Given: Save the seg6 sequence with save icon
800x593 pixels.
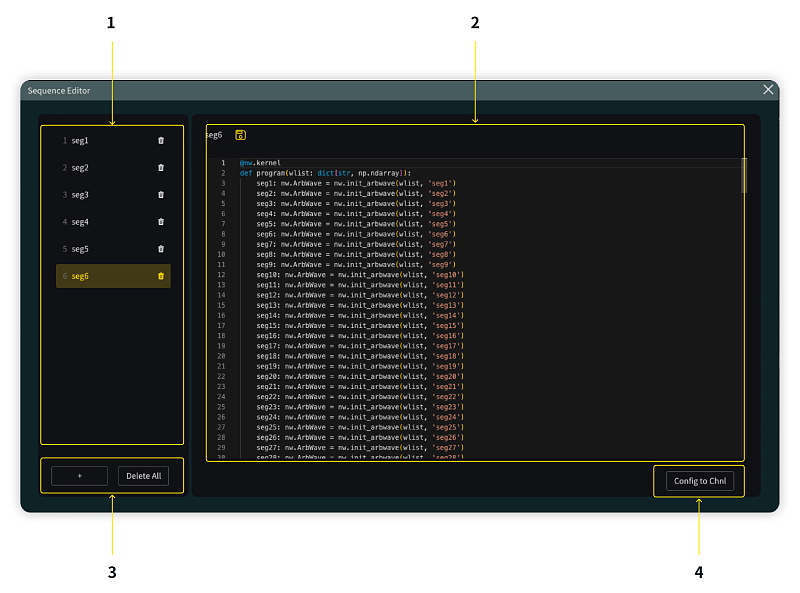Looking at the screenshot, I should 240,134.
